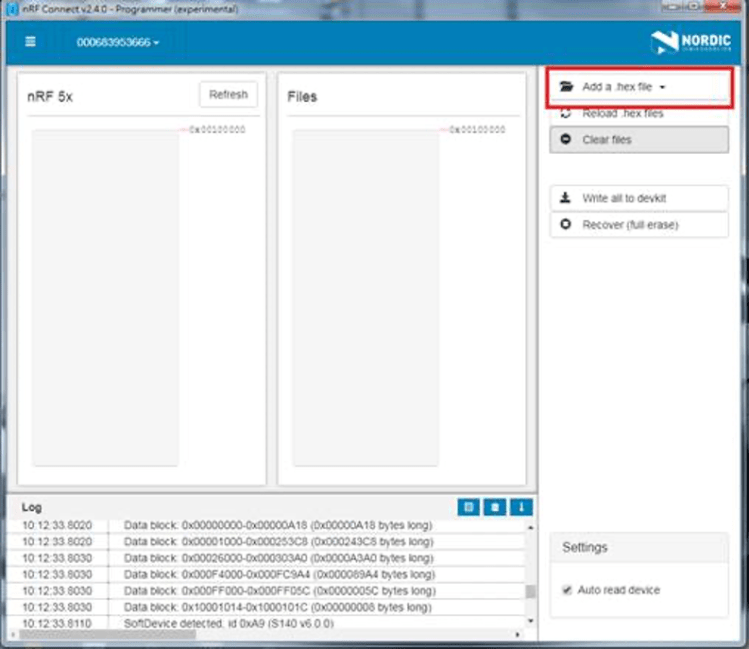The image size is (749, 649).
Task: Open the hamburger main menu
Action: coord(30,42)
